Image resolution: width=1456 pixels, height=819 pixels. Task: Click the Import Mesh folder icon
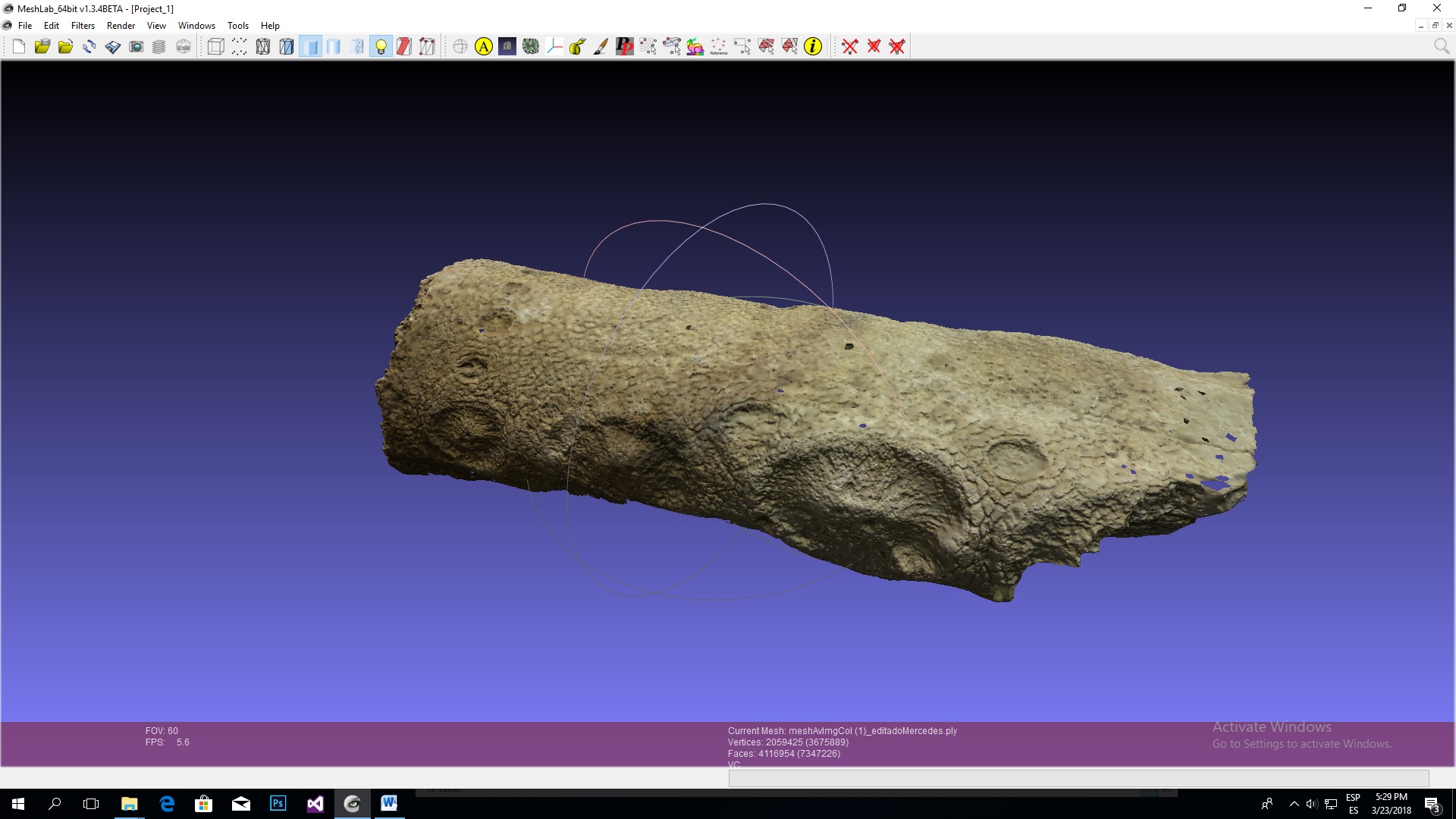[66, 47]
